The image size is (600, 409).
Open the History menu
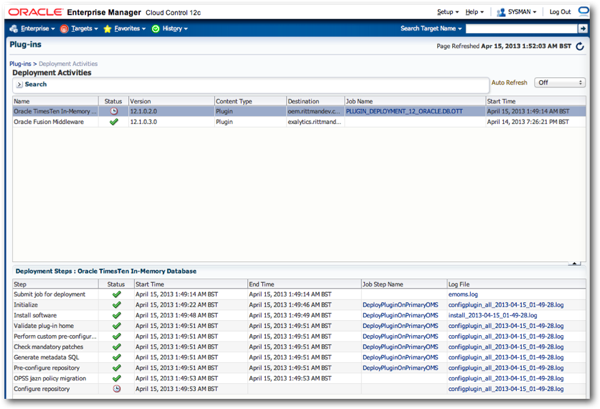point(175,29)
